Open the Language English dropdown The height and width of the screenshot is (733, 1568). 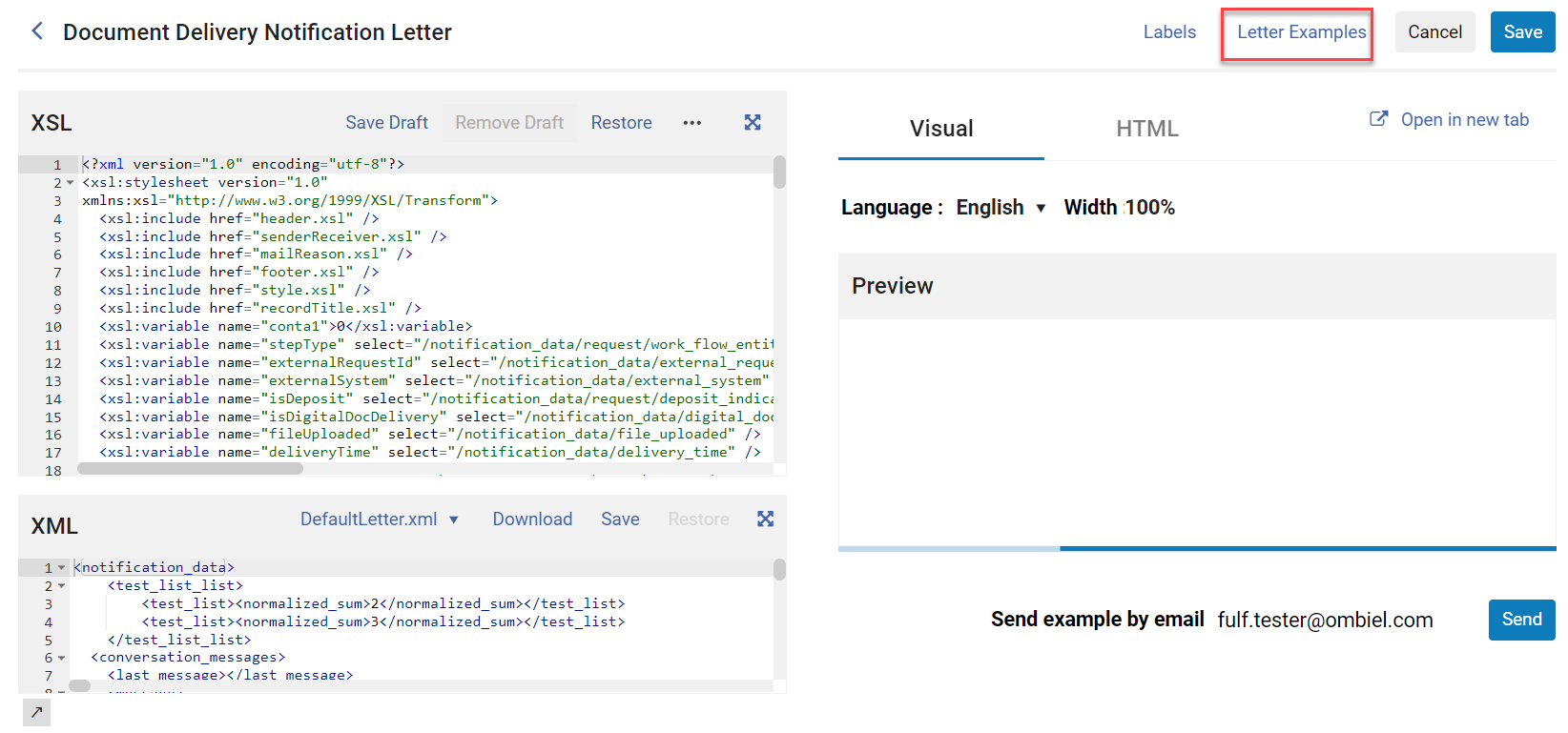click(x=1001, y=208)
